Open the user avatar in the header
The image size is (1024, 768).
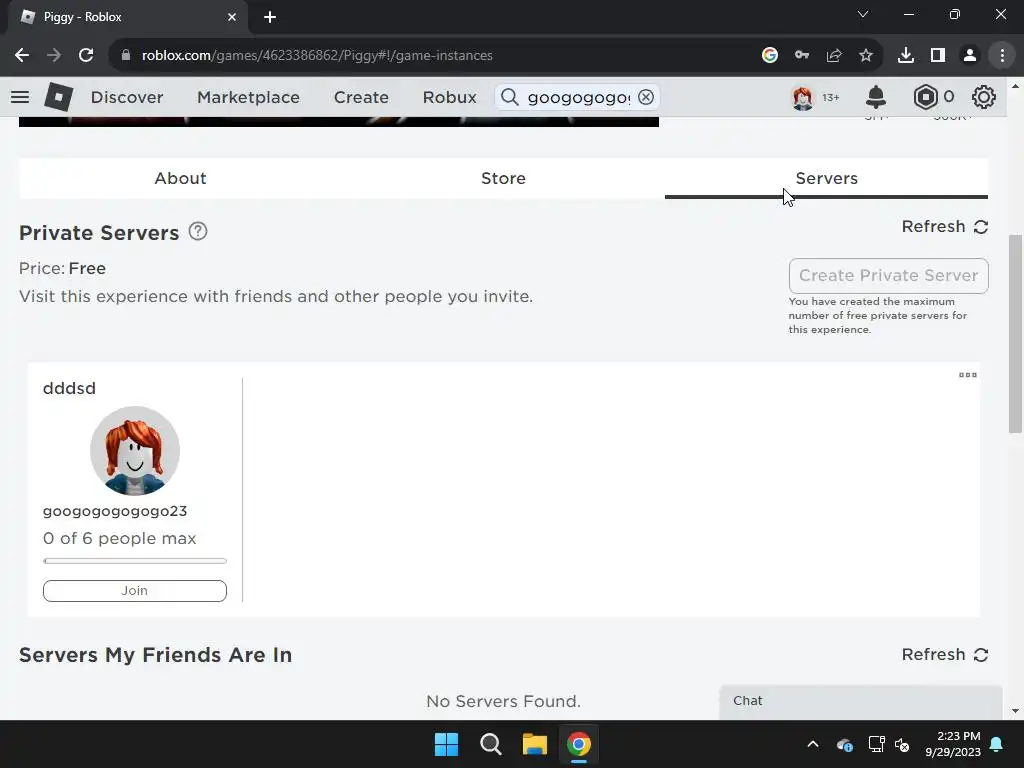coord(803,97)
